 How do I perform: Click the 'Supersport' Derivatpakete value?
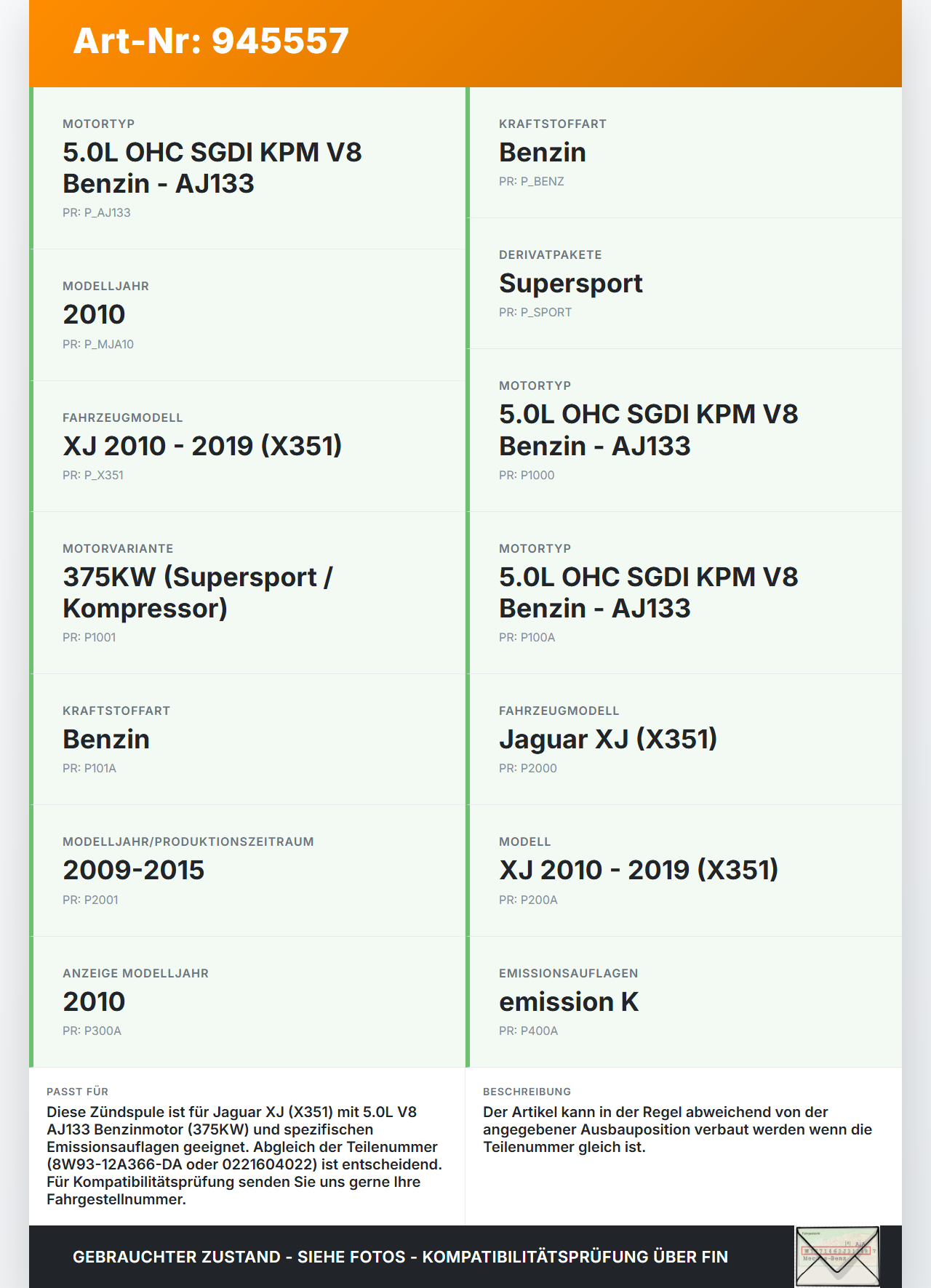pyautogui.click(x=571, y=284)
